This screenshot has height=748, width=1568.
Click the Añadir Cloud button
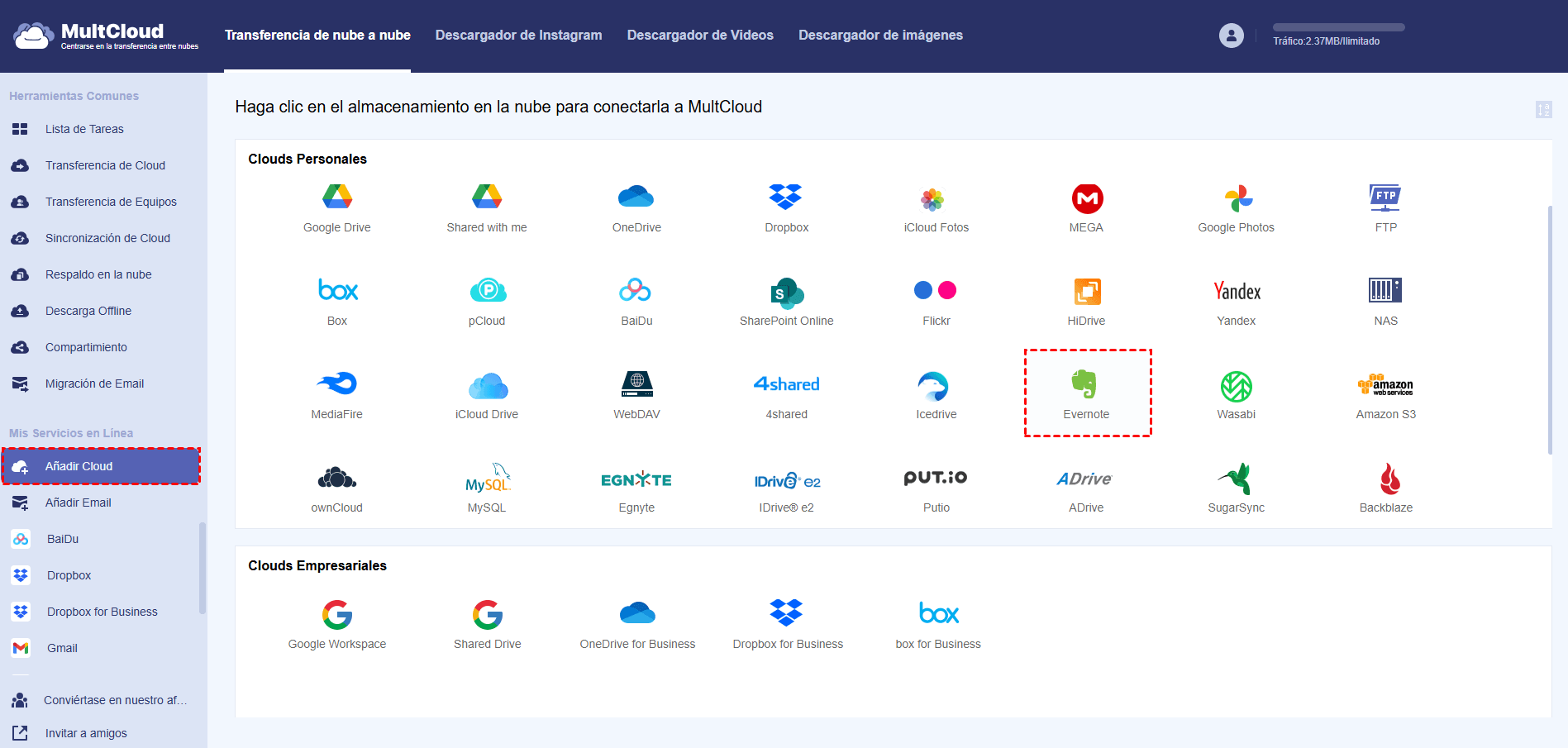coord(101,466)
